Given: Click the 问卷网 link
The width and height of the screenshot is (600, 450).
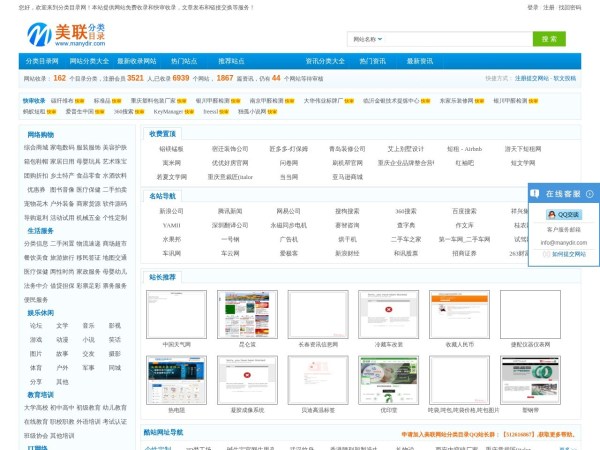Looking at the screenshot, I should pos(289,163).
